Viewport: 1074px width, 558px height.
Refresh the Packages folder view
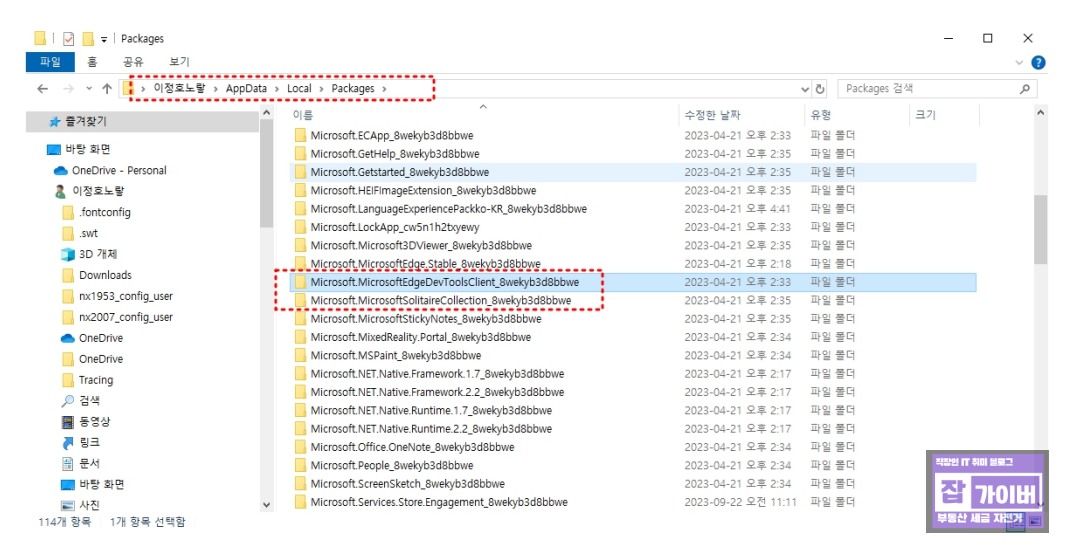820,88
